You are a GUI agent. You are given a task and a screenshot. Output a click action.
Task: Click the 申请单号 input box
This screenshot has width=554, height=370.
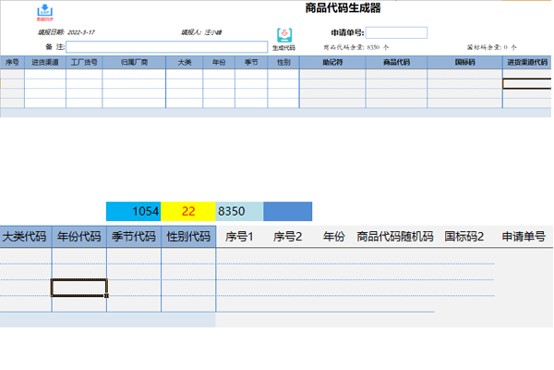tap(396, 33)
